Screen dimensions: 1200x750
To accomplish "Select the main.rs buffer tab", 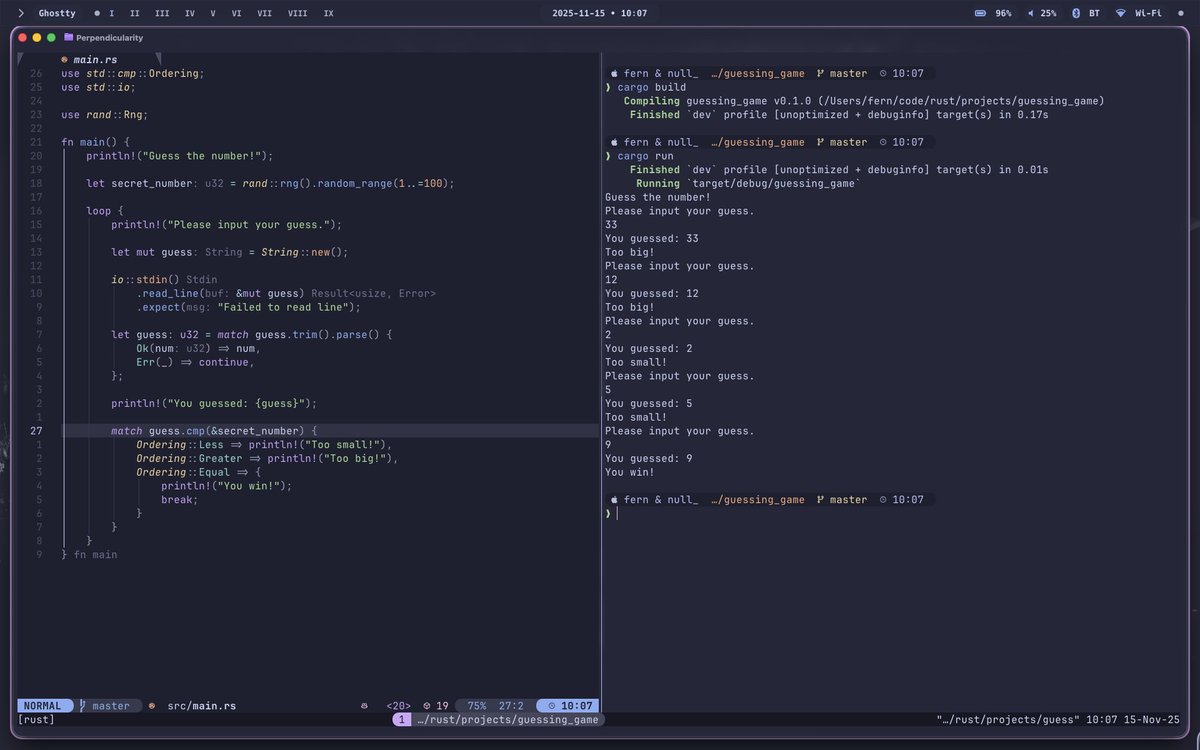I will [x=89, y=60].
